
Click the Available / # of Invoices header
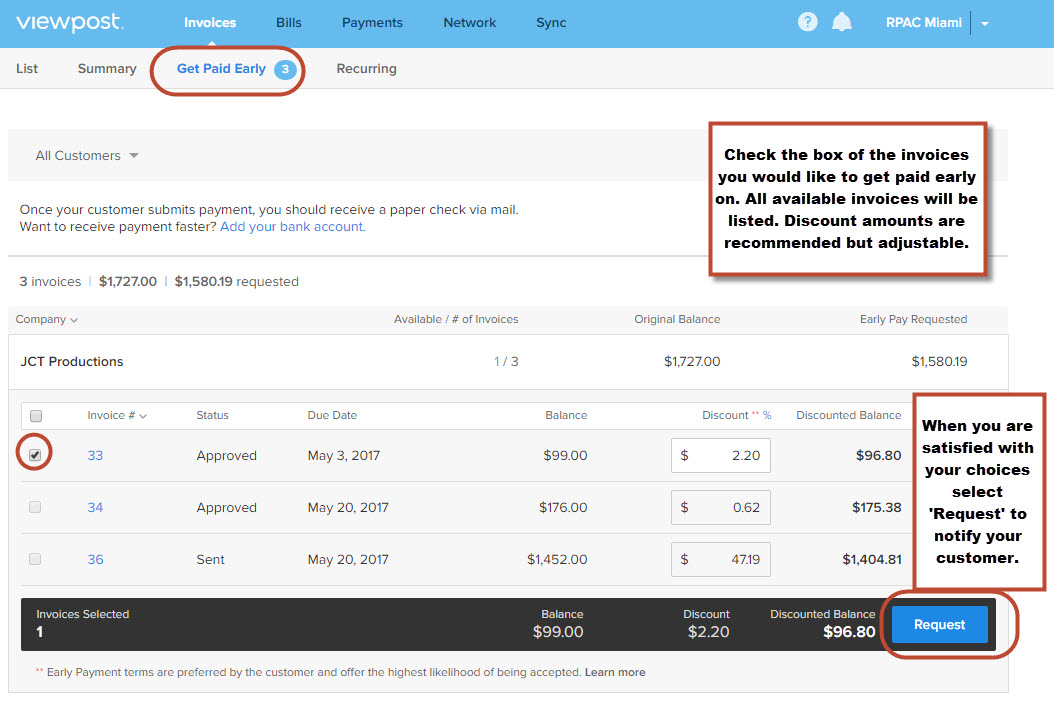coord(456,319)
